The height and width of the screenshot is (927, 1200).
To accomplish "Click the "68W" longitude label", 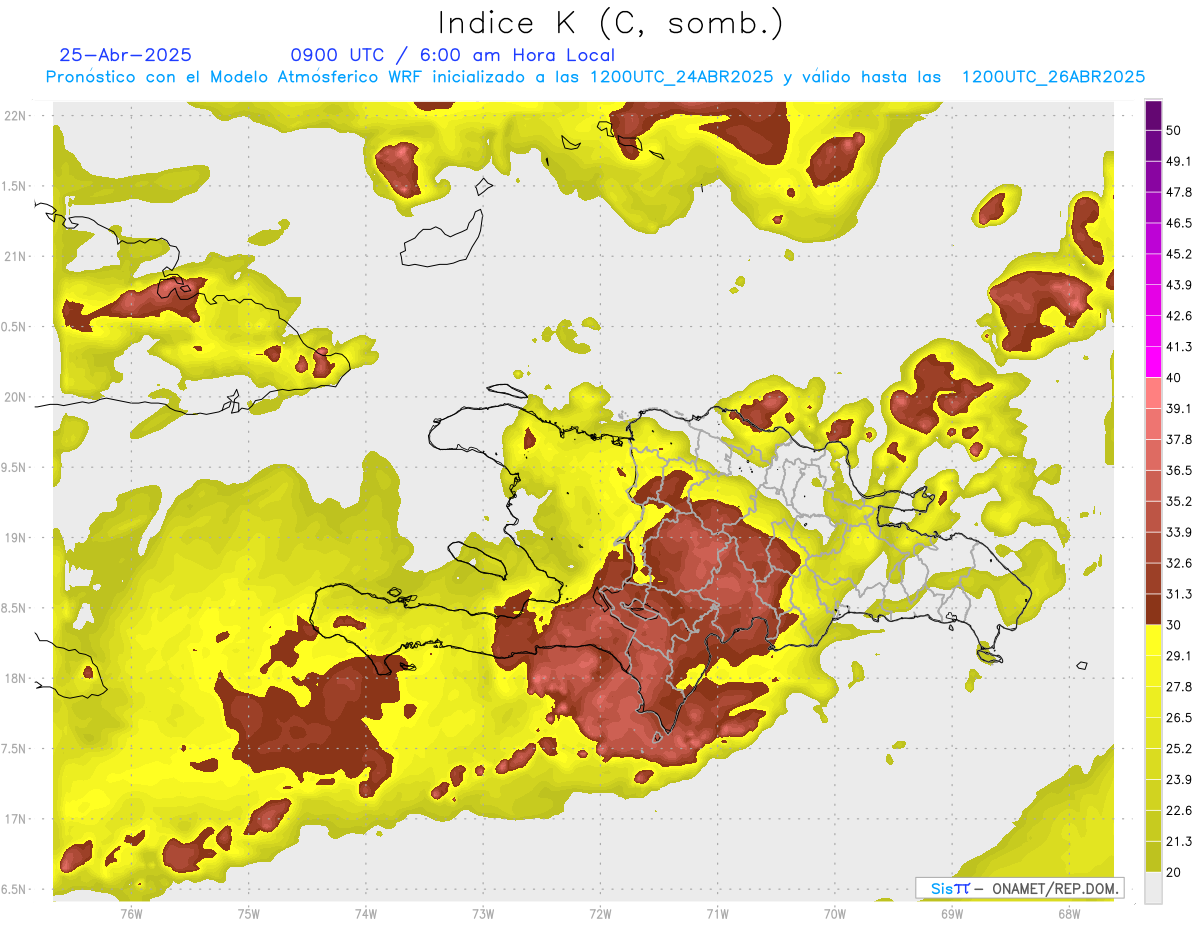I will click(x=1069, y=913).
